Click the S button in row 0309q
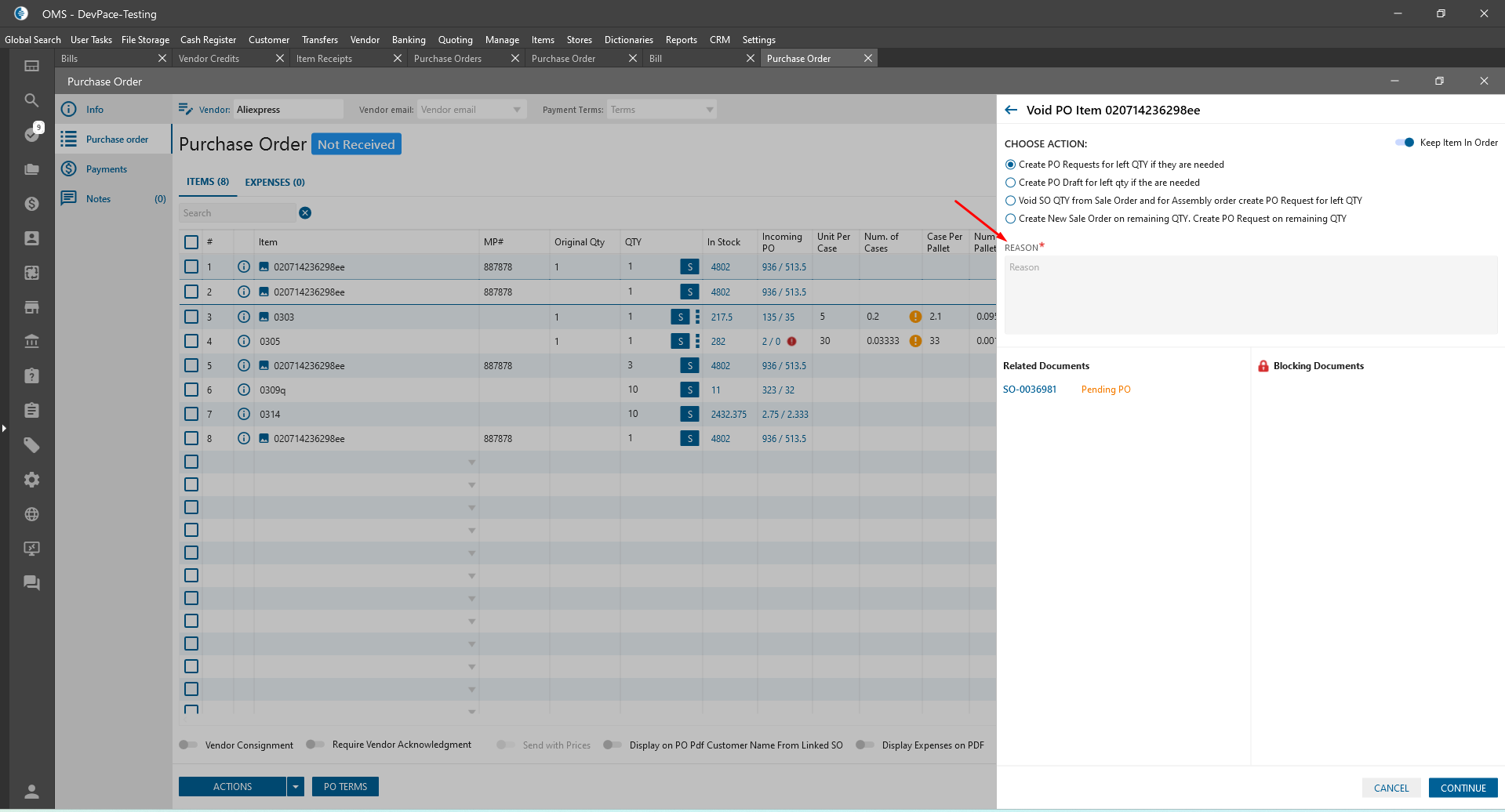Viewport: 1505px width, 812px height. pos(689,390)
